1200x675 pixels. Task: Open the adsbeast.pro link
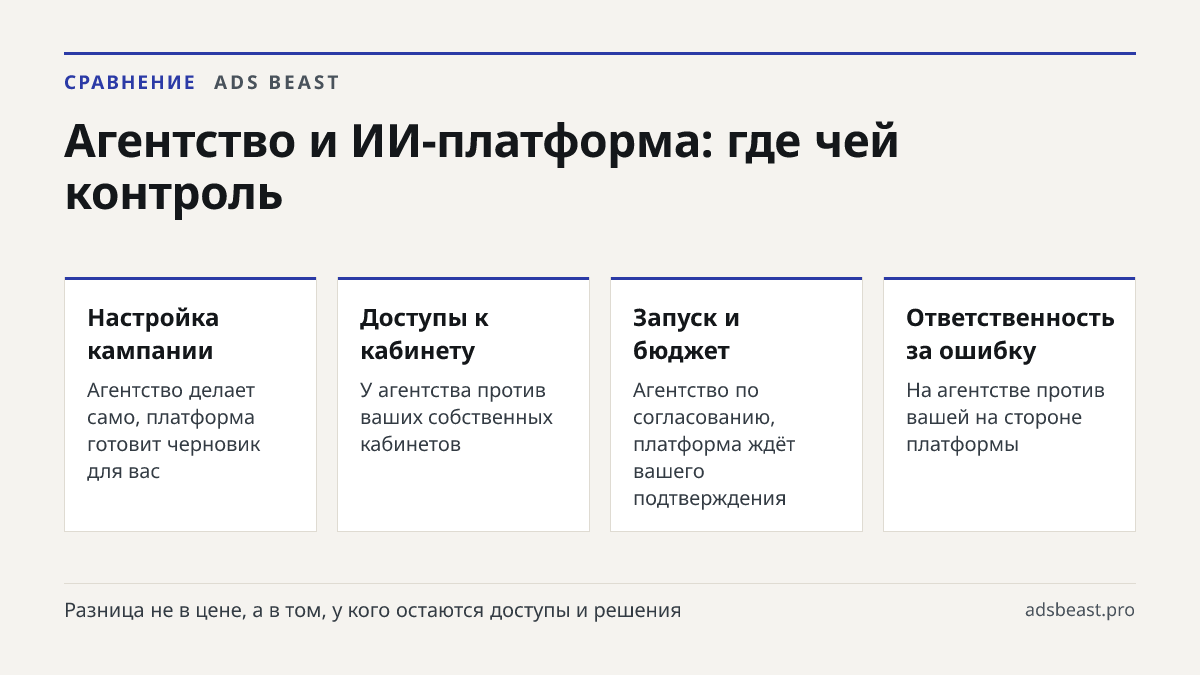tap(1080, 610)
